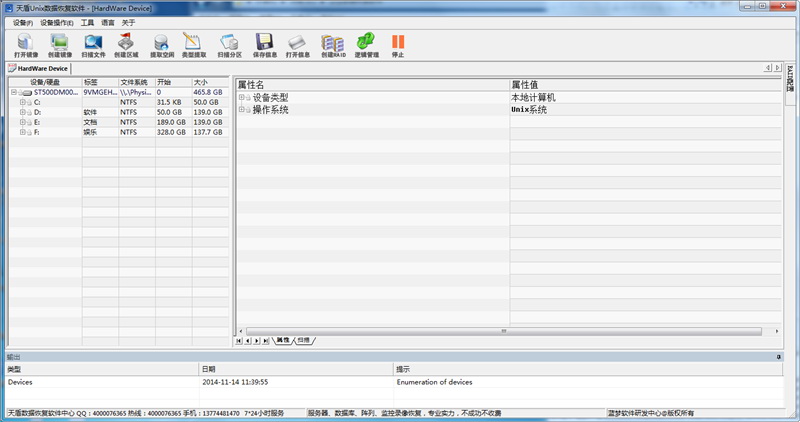Click the scrollbar right arrow in properties panel
The width and height of the screenshot is (800, 422).
777,331
